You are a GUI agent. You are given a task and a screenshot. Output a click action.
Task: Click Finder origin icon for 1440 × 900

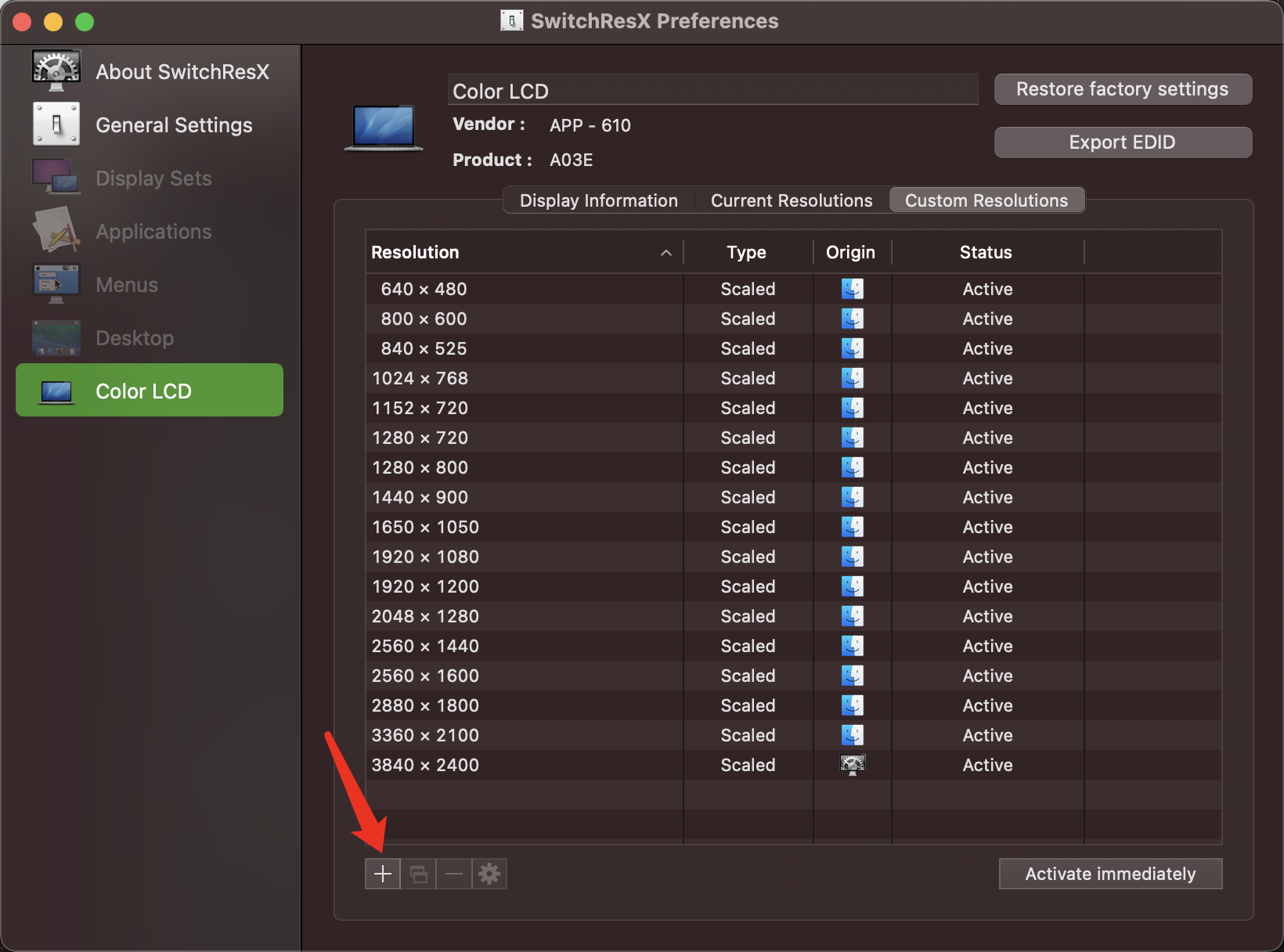pos(853,497)
